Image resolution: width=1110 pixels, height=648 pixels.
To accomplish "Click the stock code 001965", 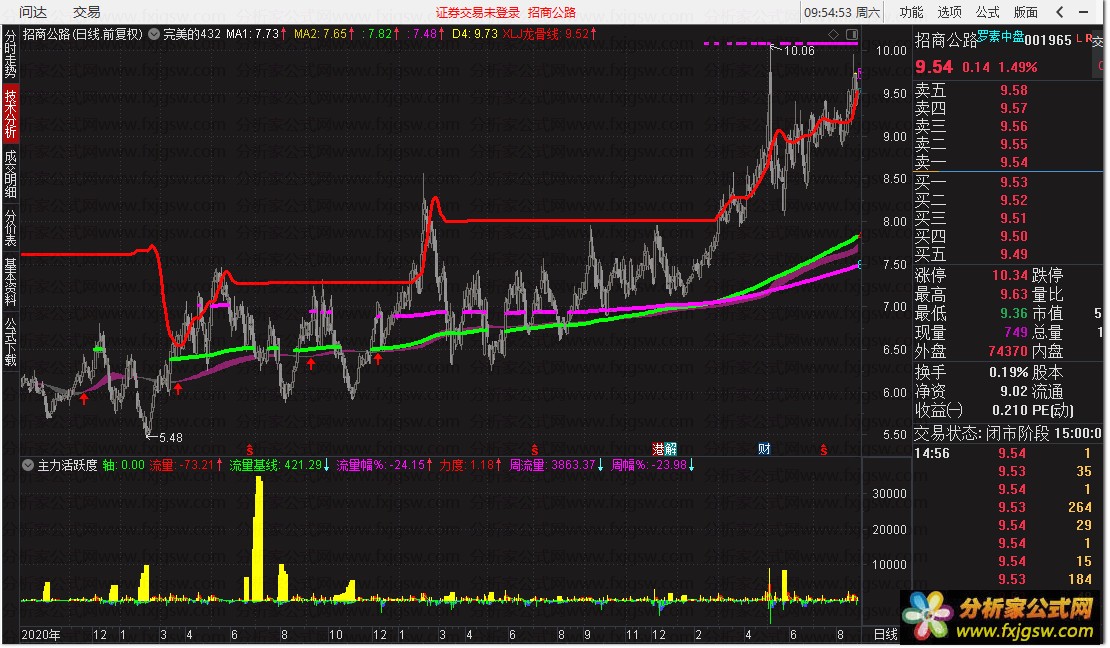I will pos(1048,40).
